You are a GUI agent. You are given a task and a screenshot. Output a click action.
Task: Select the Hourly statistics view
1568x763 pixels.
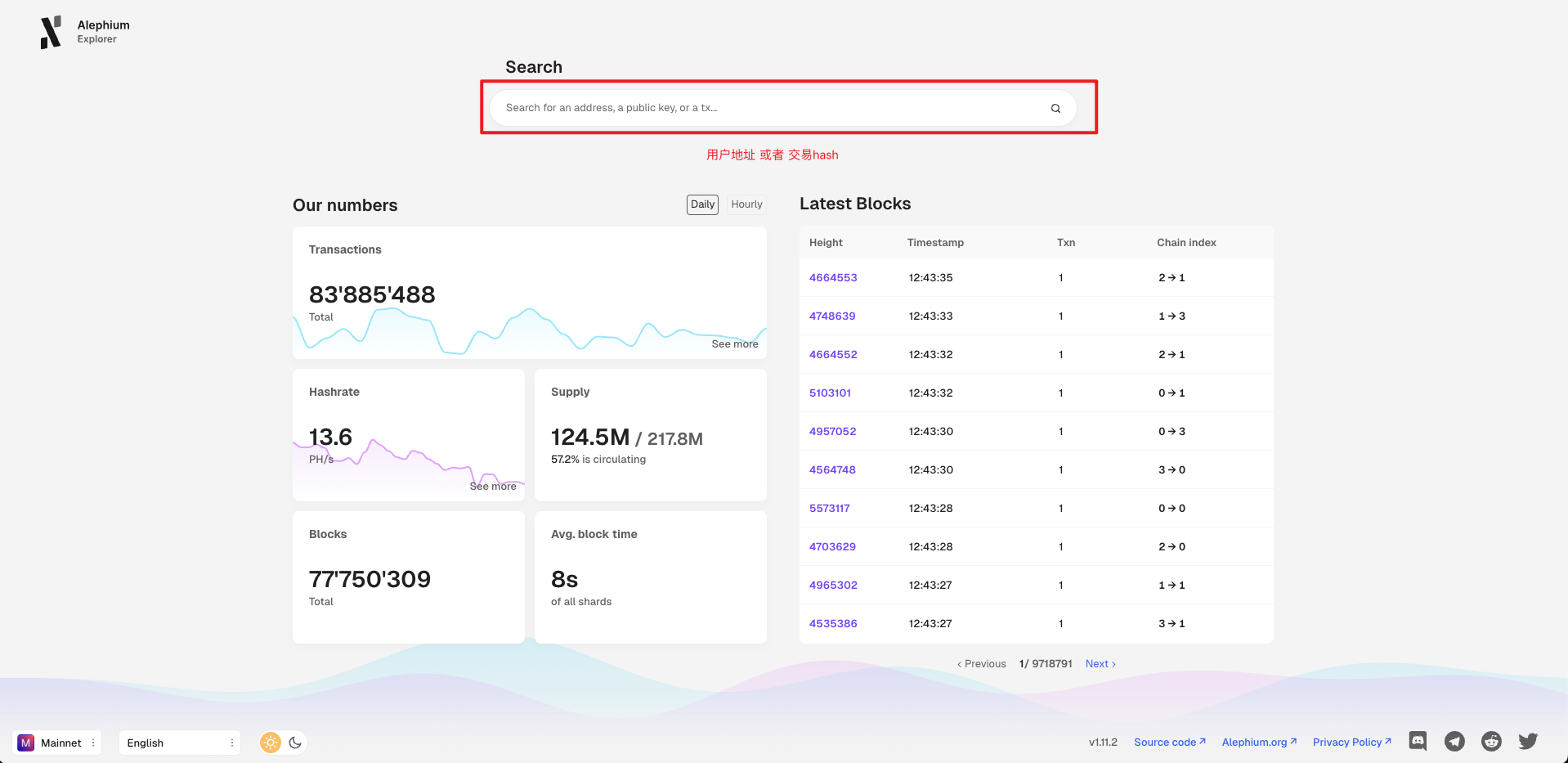pos(746,204)
